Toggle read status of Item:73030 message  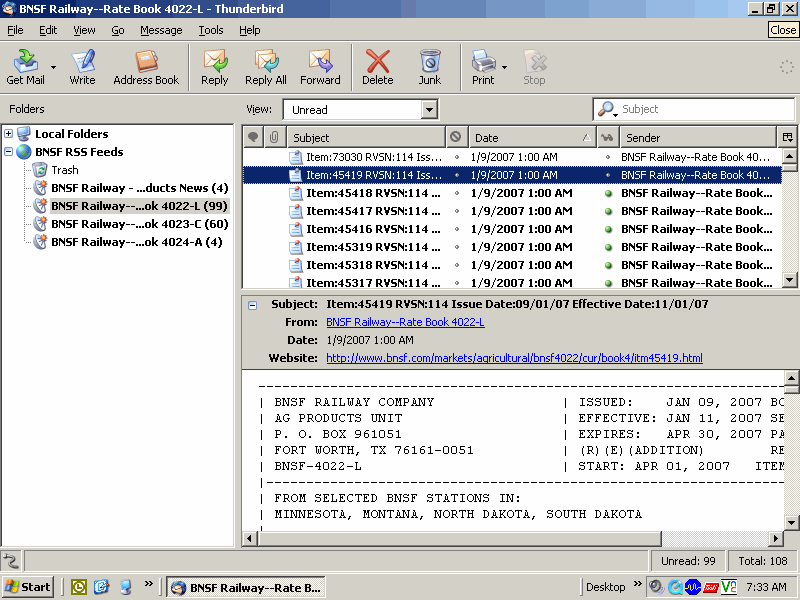click(x=608, y=157)
